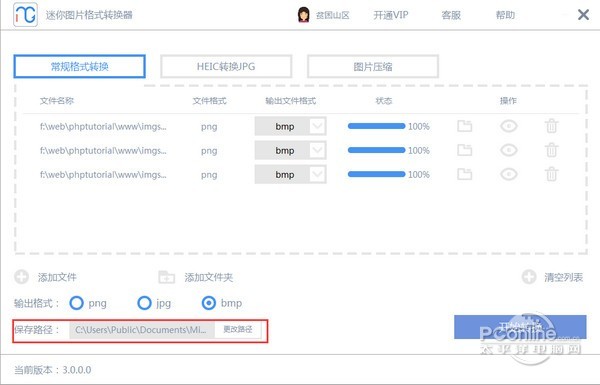Click the png format cell in first row
The image size is (600, 385).
tap(209, 127)
